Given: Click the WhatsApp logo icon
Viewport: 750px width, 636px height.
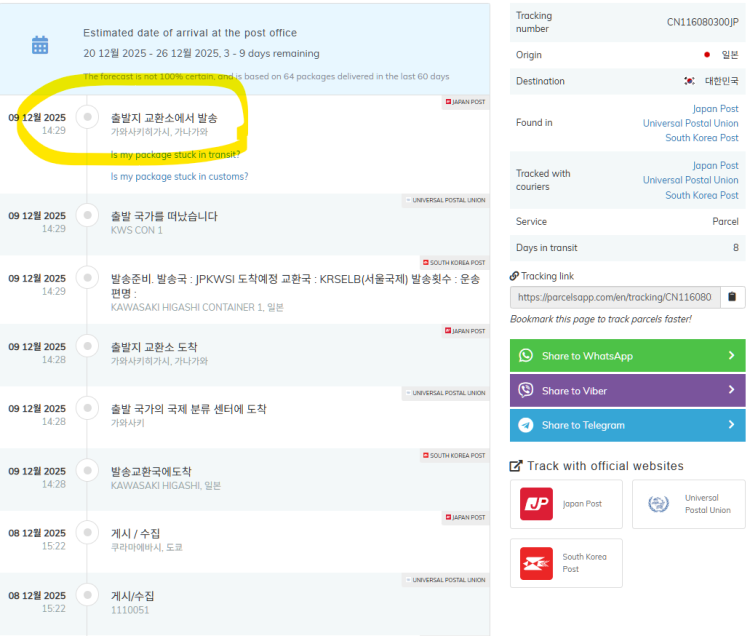Looking at the screenshot, I should tap(526, 356).
